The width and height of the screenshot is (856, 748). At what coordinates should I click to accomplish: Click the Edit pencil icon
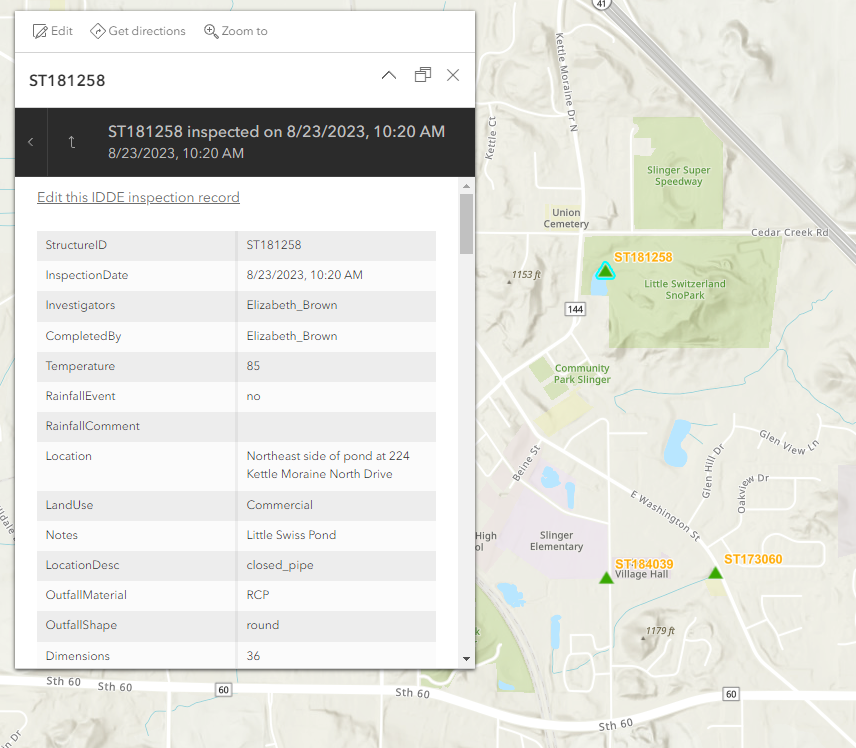40,31
